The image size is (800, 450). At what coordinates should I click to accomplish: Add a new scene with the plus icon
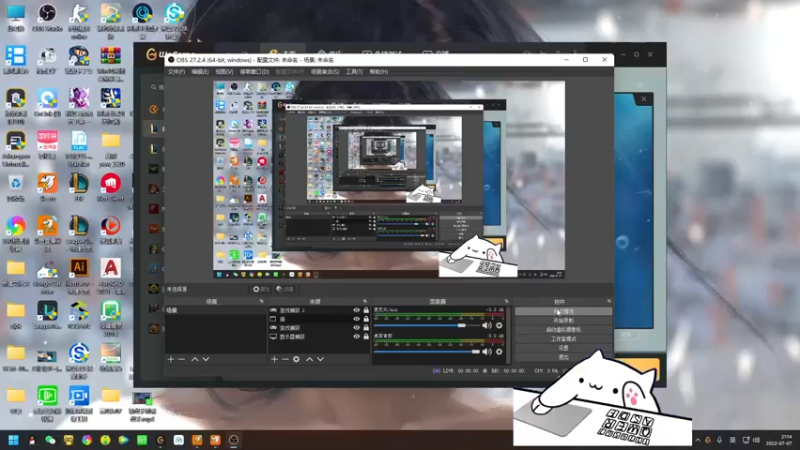(x=171, y=359)
